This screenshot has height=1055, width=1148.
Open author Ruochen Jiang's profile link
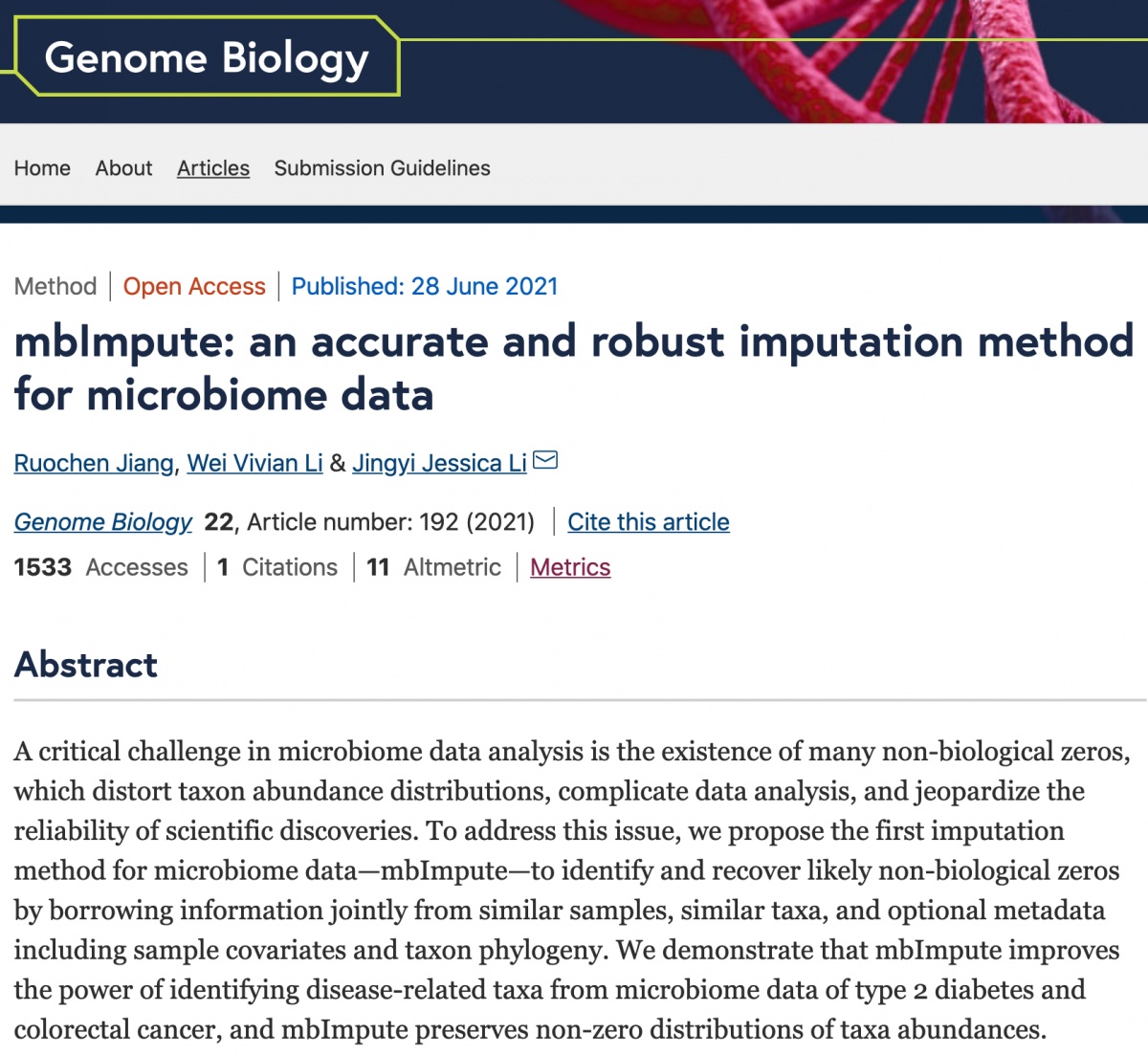94,463
